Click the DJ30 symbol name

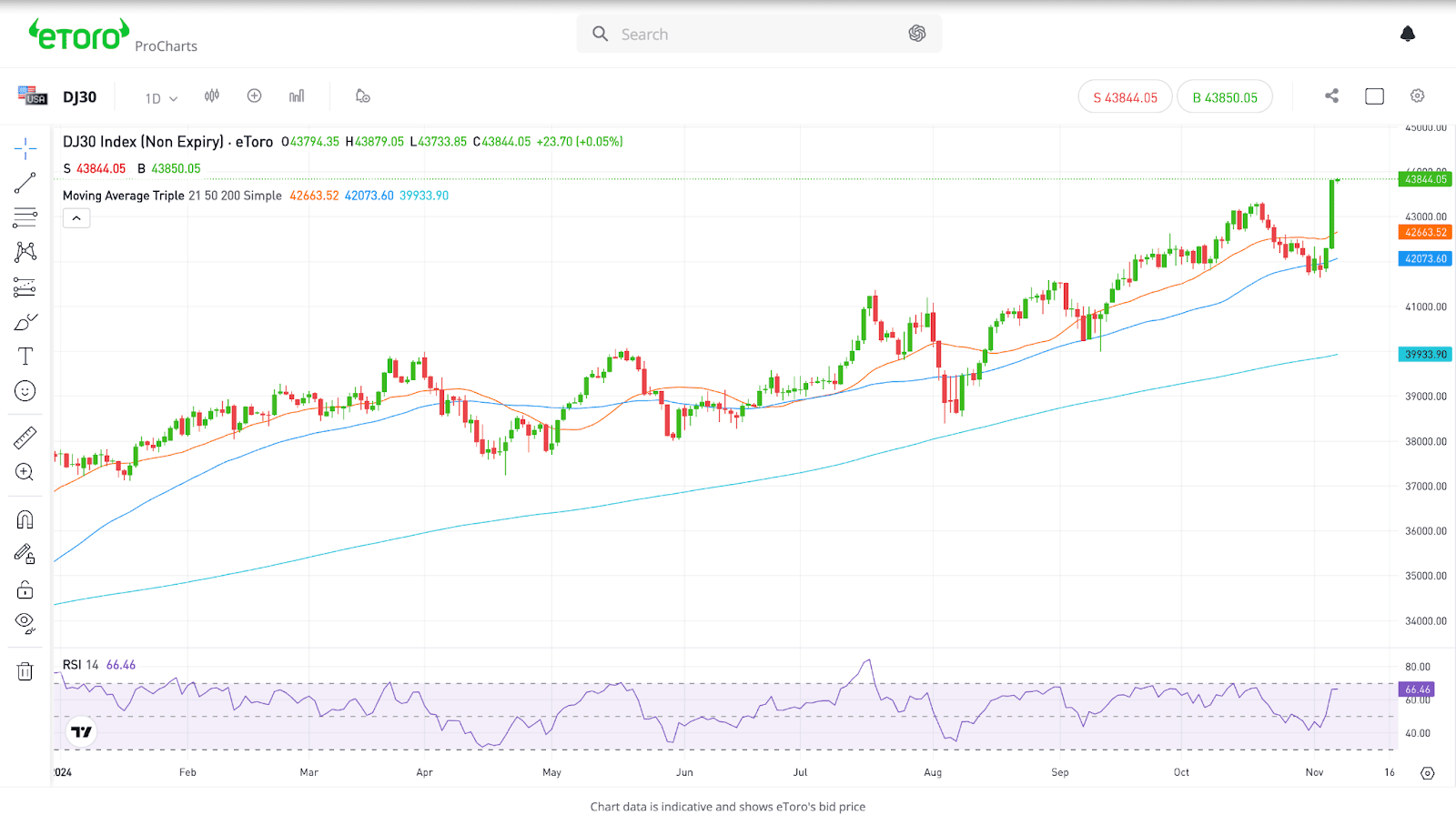tap(80, 97)
